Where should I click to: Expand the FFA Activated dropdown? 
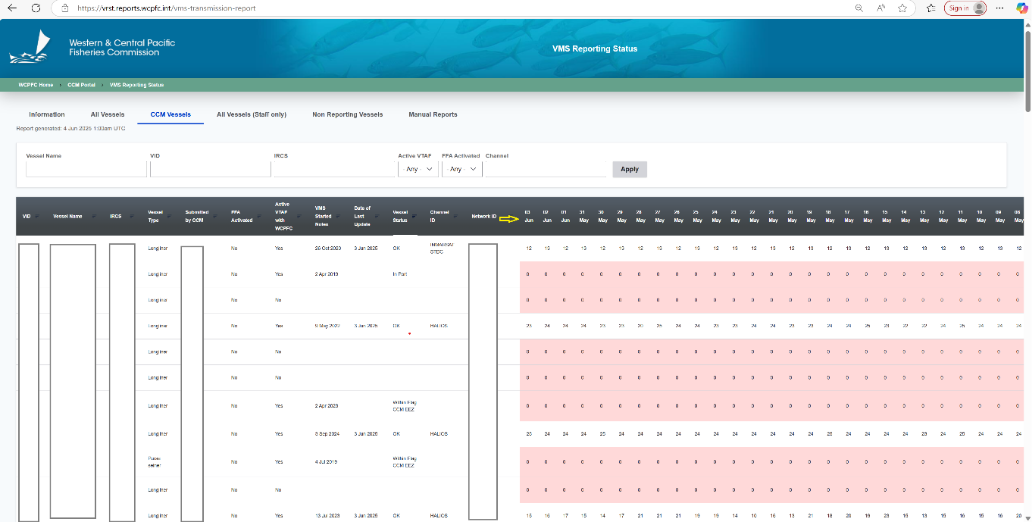point(461,169)
